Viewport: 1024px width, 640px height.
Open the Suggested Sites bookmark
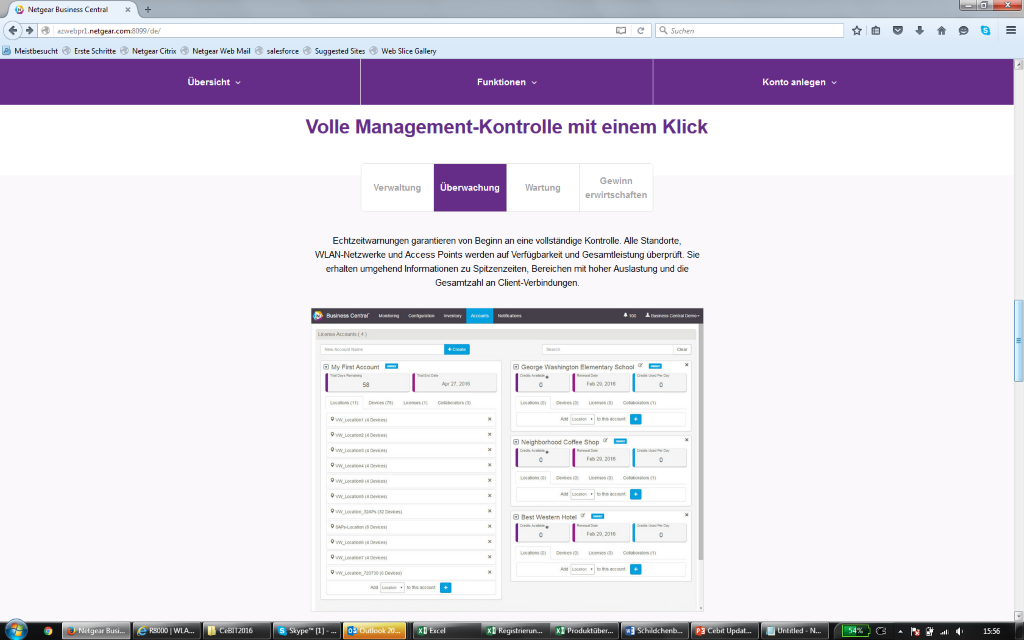pos(334,51)
